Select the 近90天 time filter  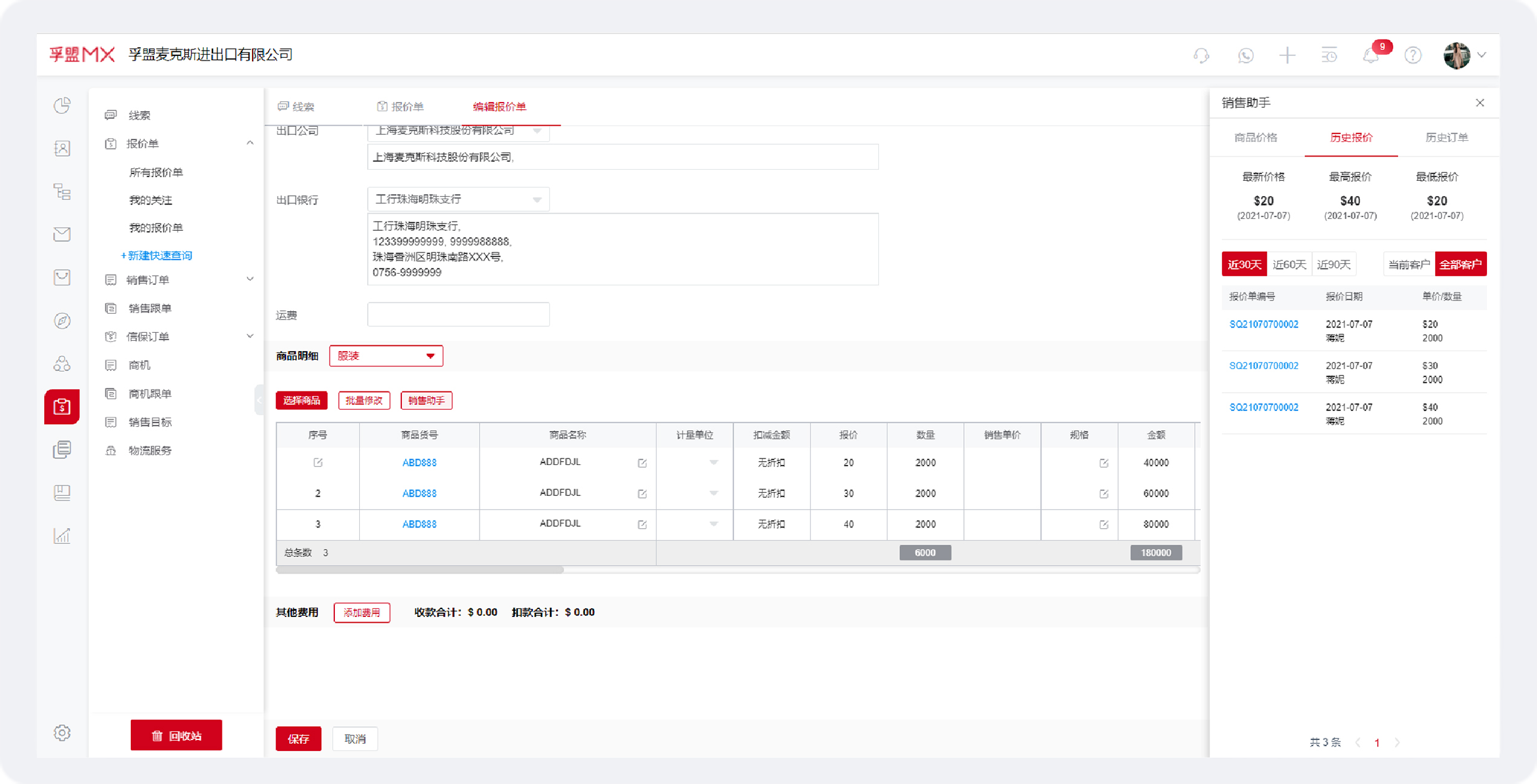coord(1333,264)
